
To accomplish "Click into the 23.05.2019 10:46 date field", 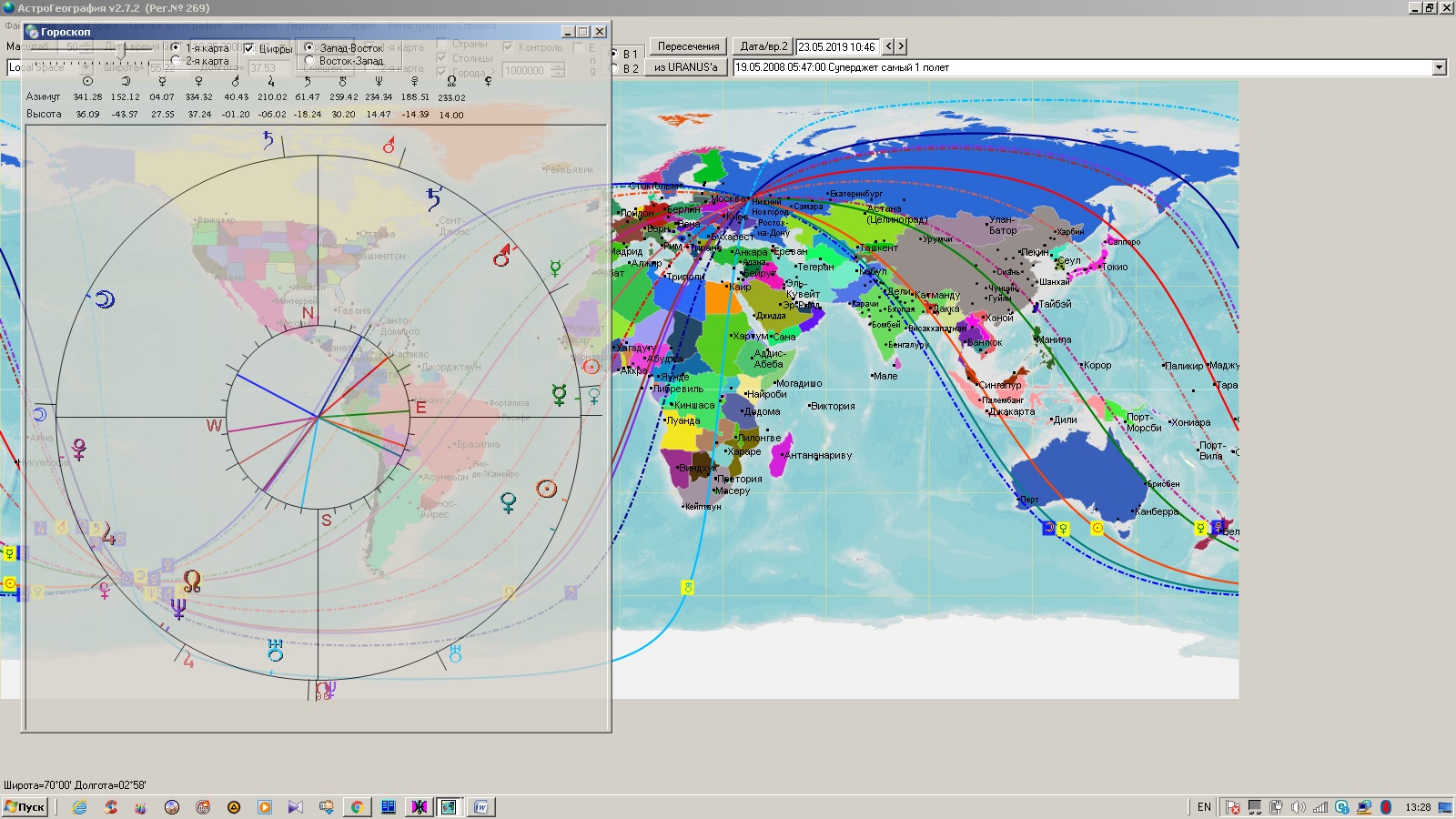I will coord(837,46).
